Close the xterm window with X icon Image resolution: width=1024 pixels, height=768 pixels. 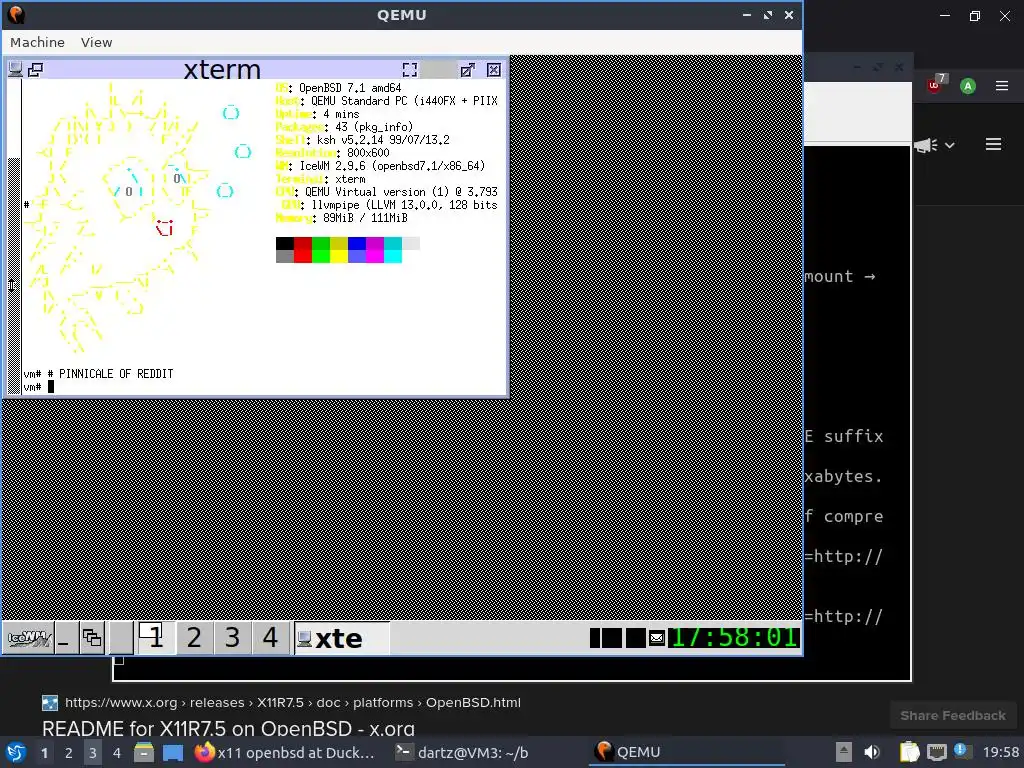(x=494, y=70)
